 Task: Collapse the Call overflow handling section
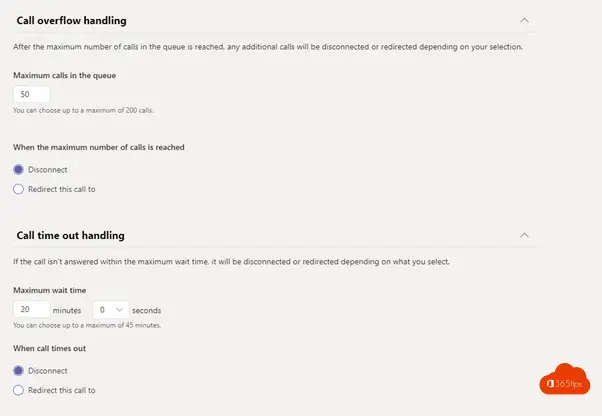[524, 20]
